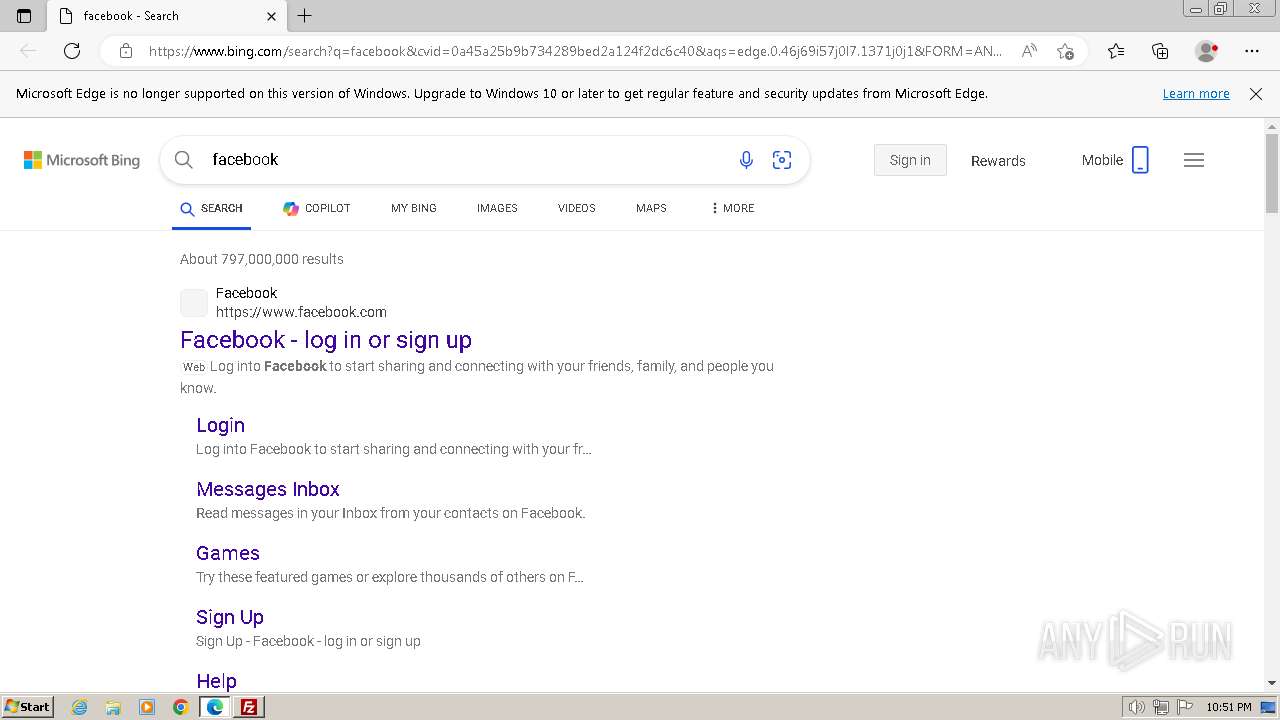The image size is (1280, 720).
Task: Open the Games sublink
Action: 228,553
